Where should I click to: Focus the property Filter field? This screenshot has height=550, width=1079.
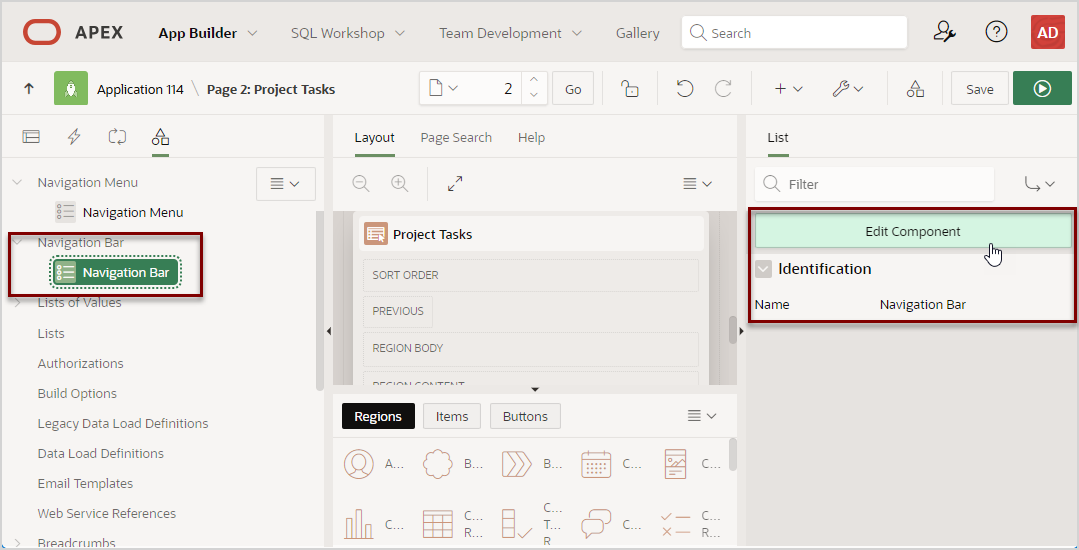click(x=874, y=184)
